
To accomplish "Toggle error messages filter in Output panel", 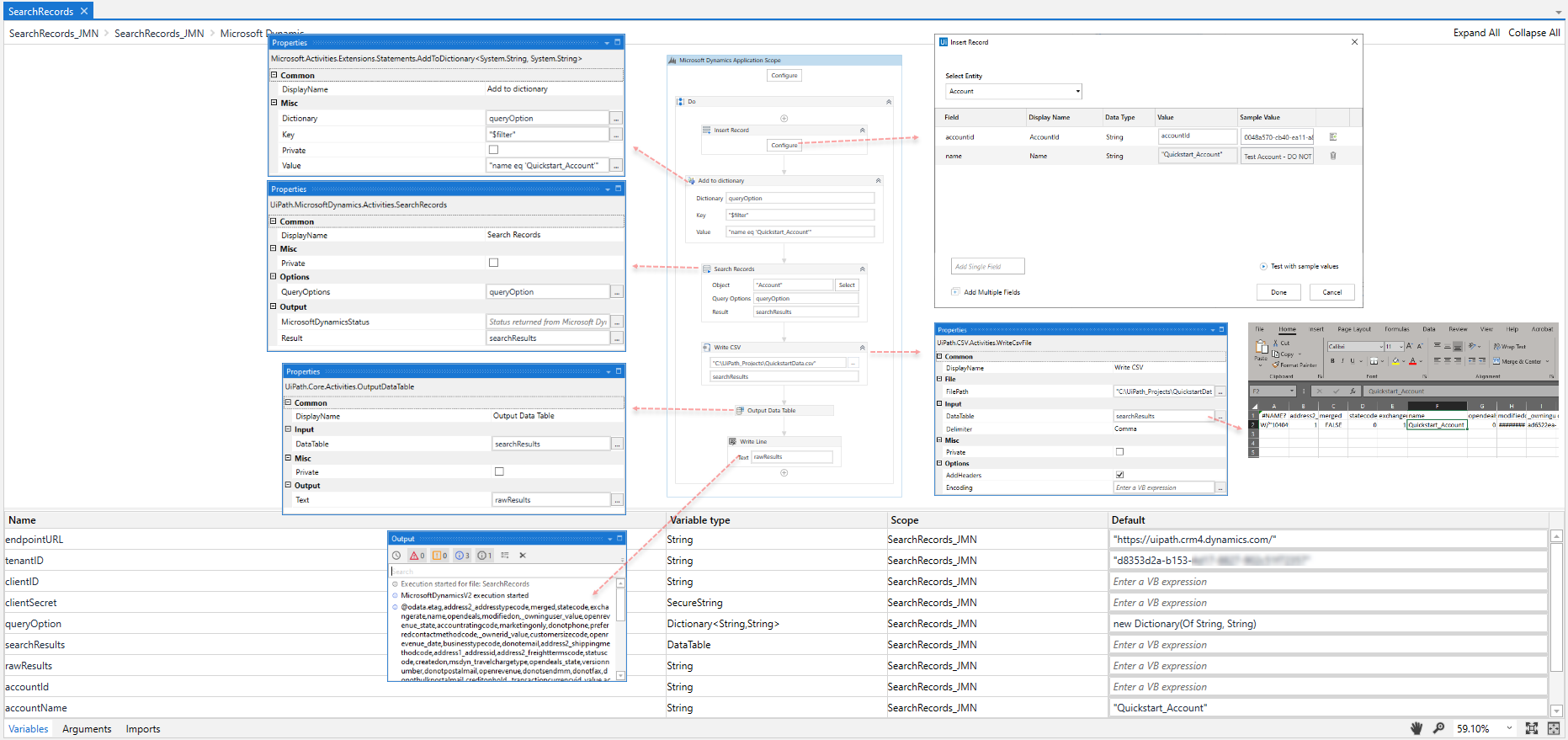I will [x=417, y=556].
